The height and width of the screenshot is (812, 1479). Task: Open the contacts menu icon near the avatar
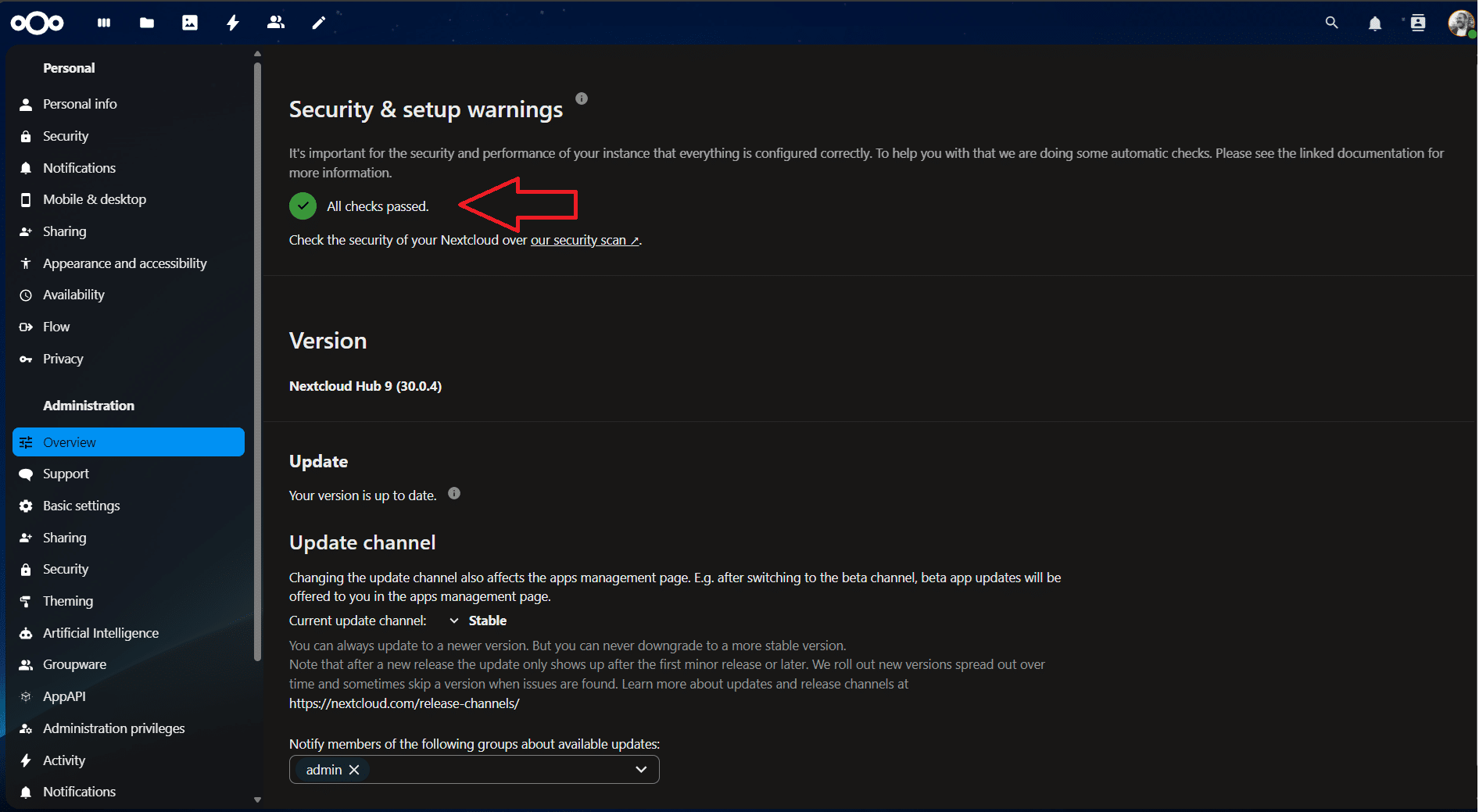[1417, 23]
